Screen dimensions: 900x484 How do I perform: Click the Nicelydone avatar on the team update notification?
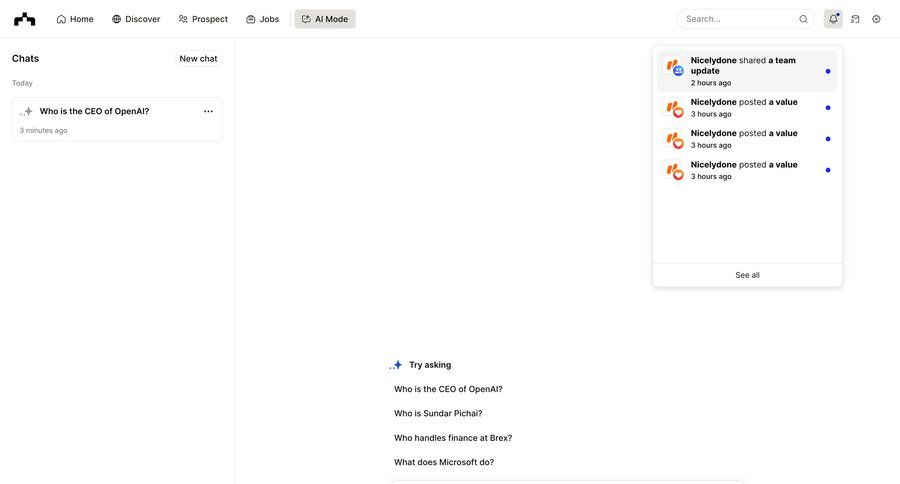pyautogui.click(x=674, y=67)
